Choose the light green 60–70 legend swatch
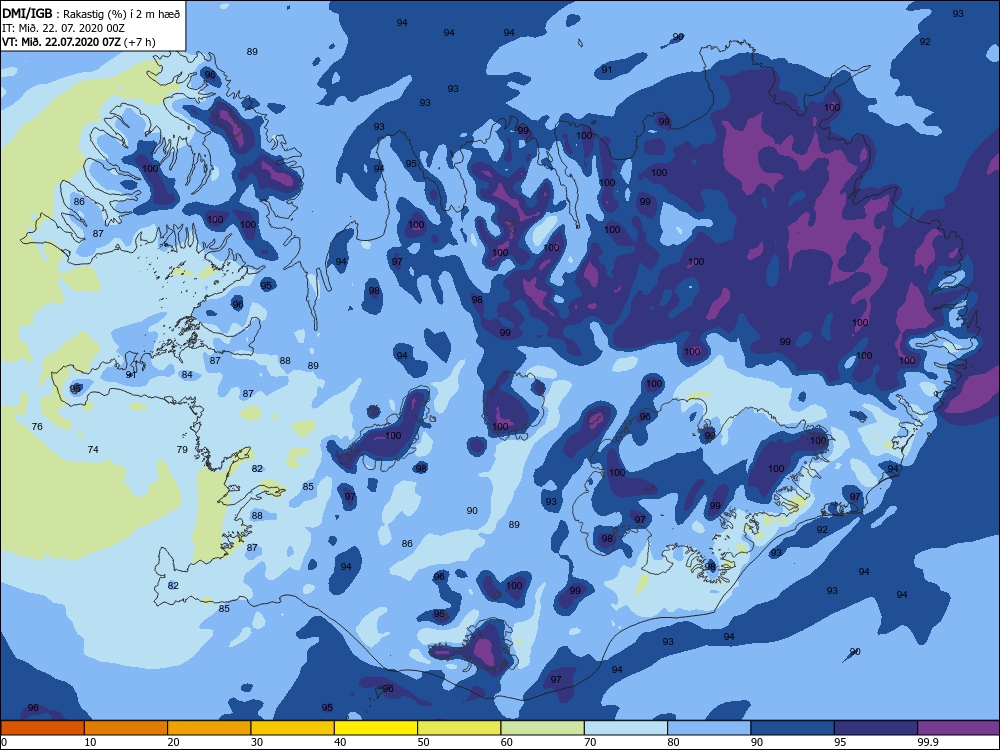 (543, 728)
